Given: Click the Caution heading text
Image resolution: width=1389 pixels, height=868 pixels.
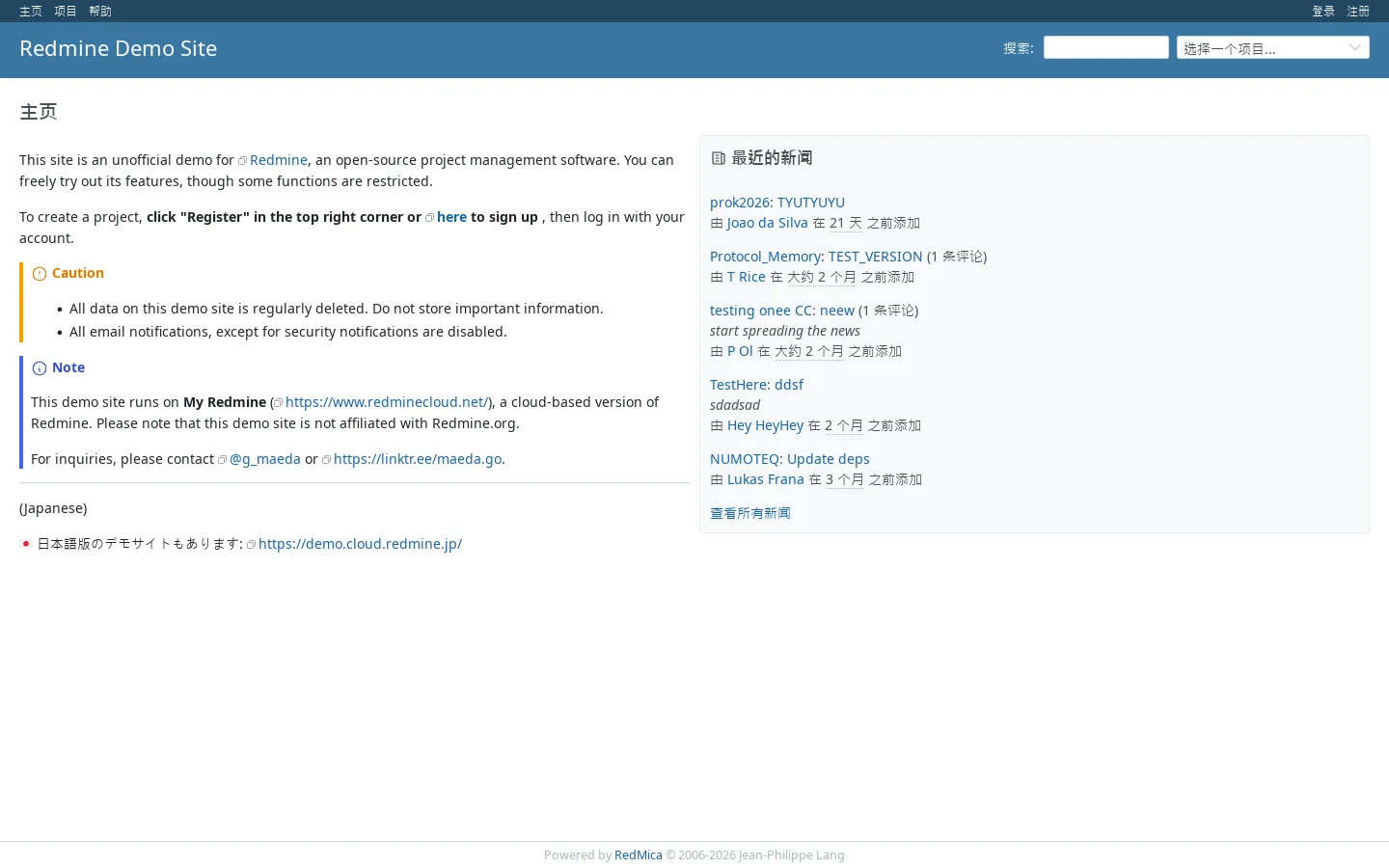Looking at the screenshot, I should [x=78, y=273].
